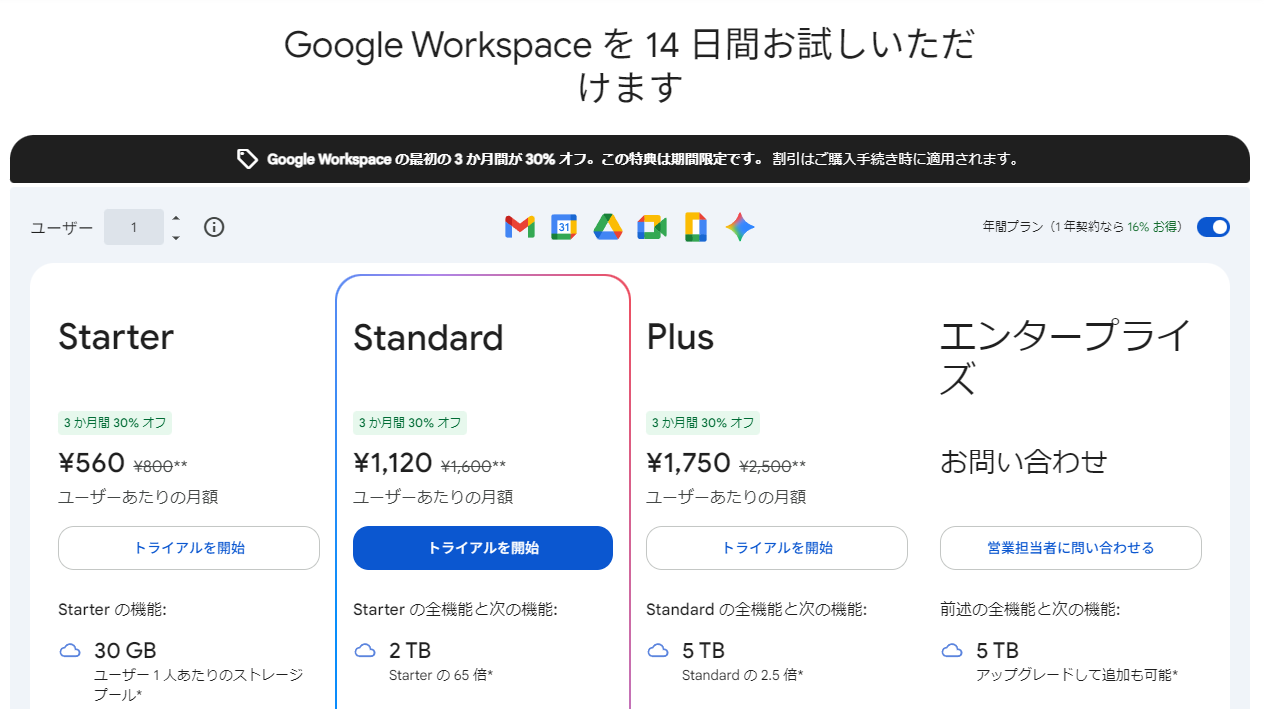The image size is (1264, 709).
Task: Click 営業担当者に問い合わせる for Enterprise
Action: pos(1070,548)
